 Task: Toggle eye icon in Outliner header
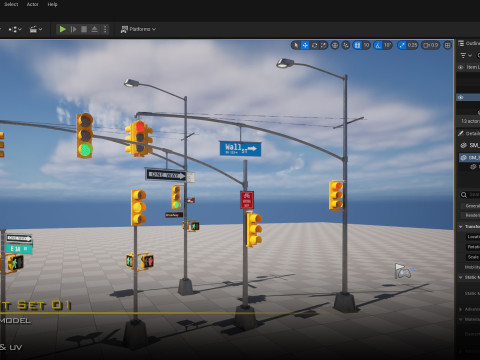(x=461, y=67)
